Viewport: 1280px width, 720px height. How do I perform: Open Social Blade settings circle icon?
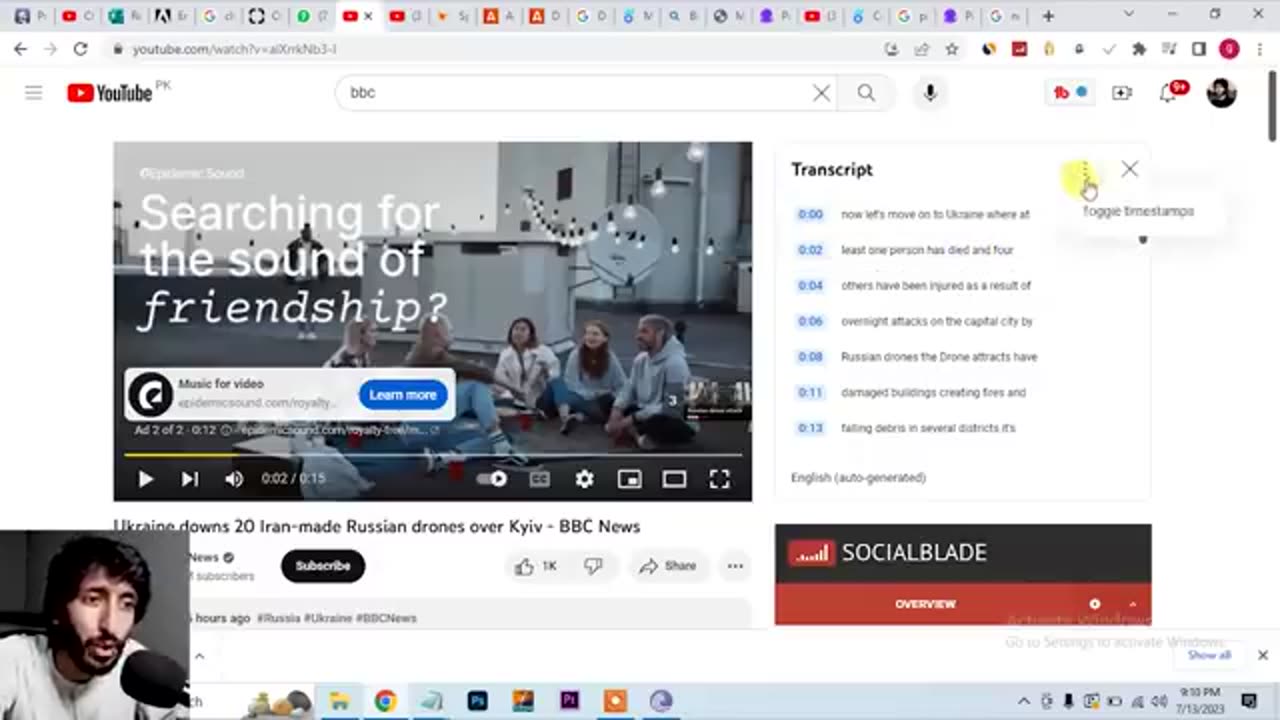coord(1095,604)
